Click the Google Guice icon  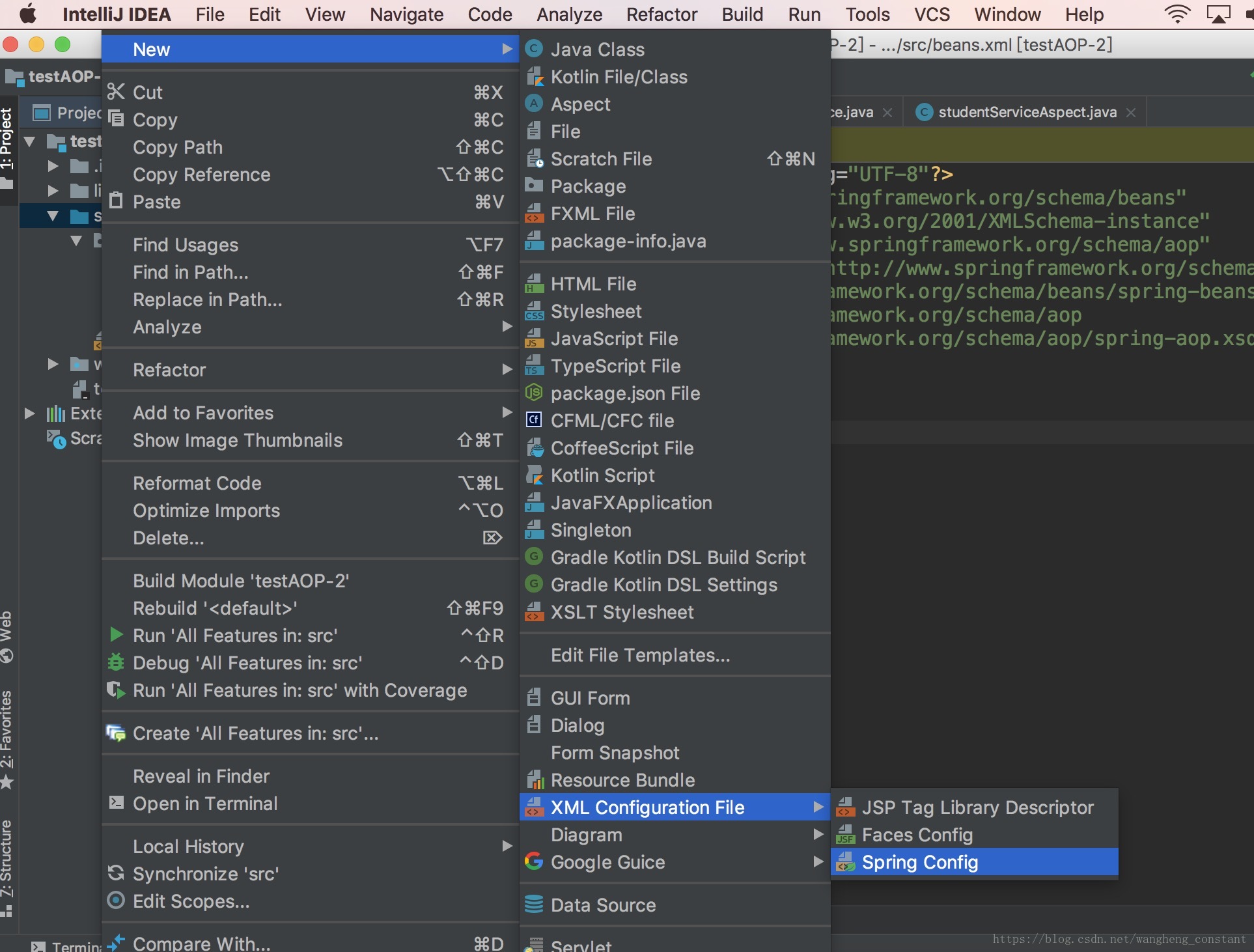click(535, 862)
